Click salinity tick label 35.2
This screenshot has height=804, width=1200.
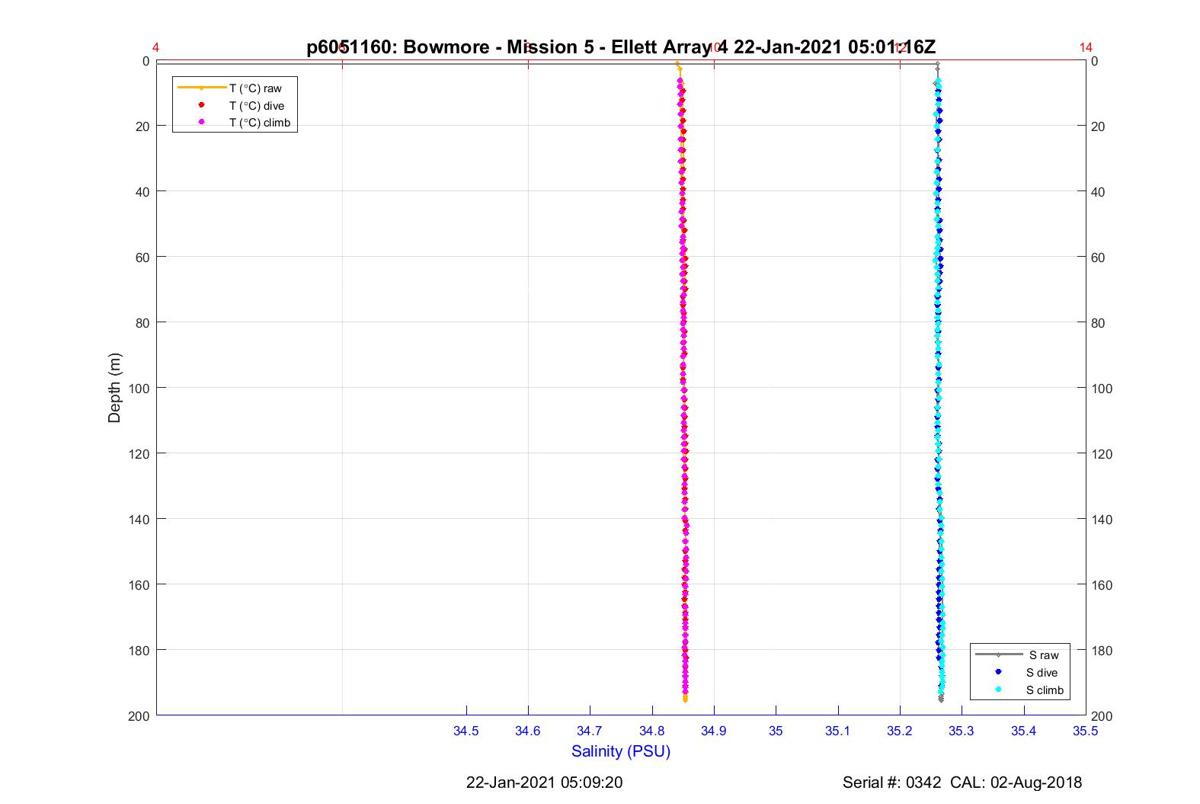coord(900,732)
